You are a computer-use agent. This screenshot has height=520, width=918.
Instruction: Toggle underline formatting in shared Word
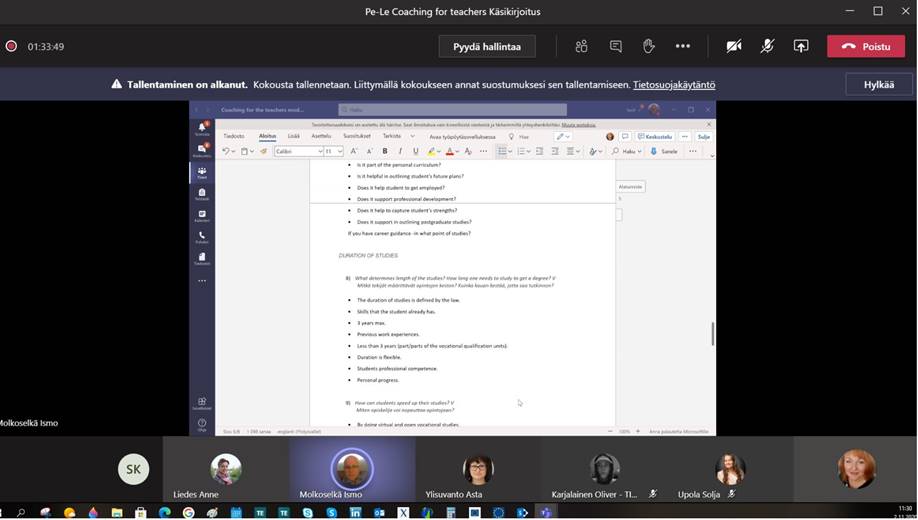pyautogui.click(x=416, y=151)
